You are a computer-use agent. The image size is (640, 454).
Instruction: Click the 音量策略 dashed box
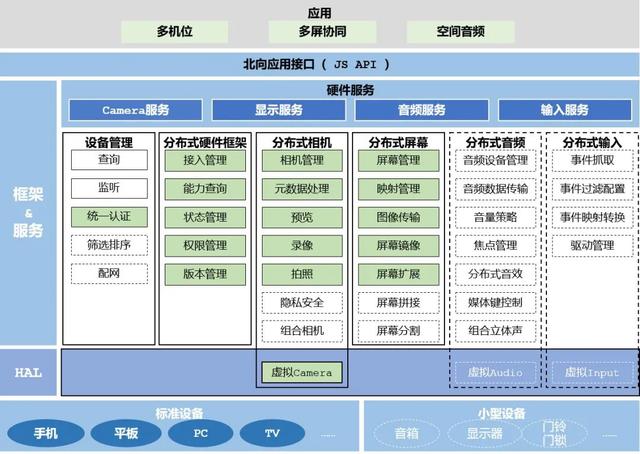click(x=496, y=217)
